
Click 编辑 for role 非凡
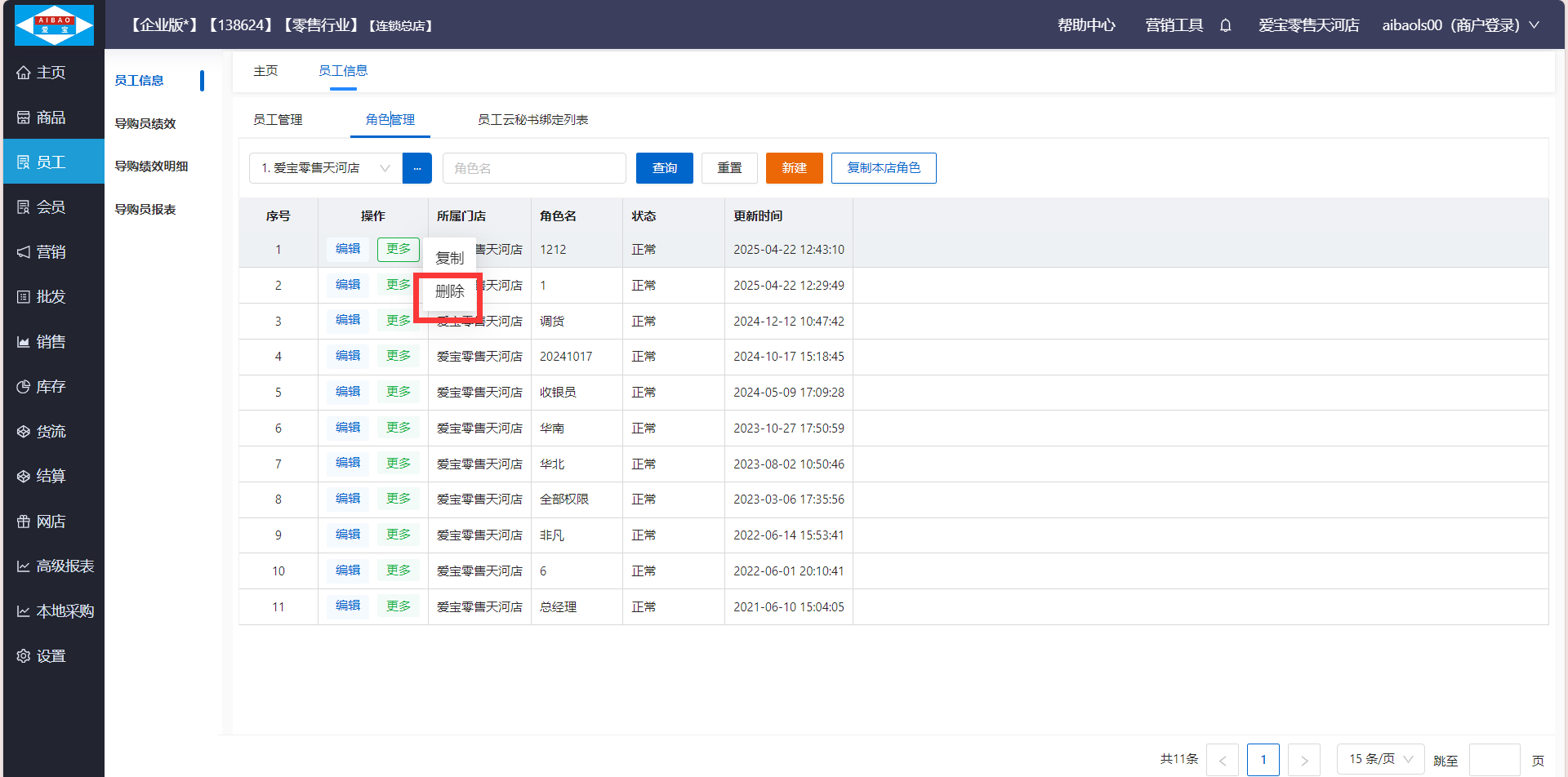(x=348, y=535)
